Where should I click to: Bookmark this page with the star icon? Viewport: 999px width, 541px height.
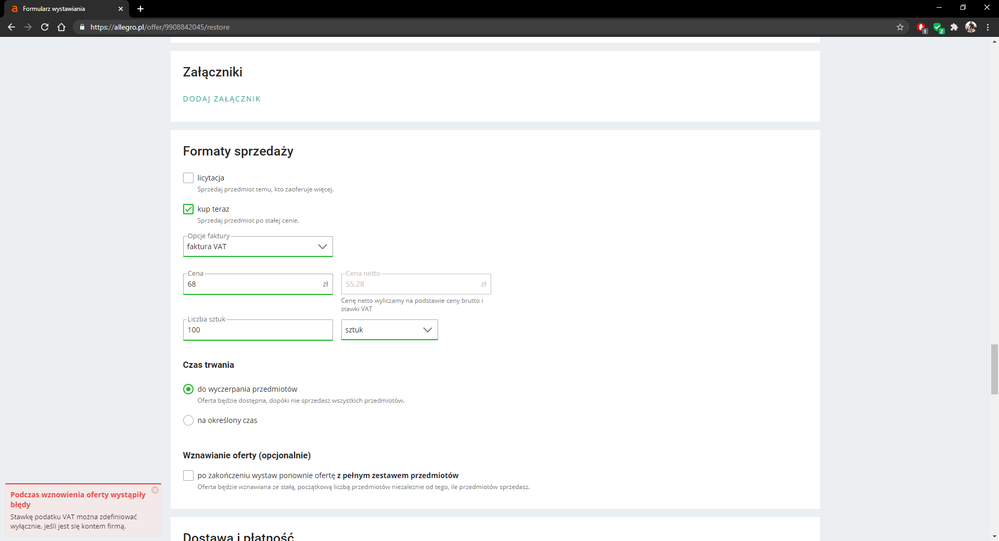tap(900, 27)
